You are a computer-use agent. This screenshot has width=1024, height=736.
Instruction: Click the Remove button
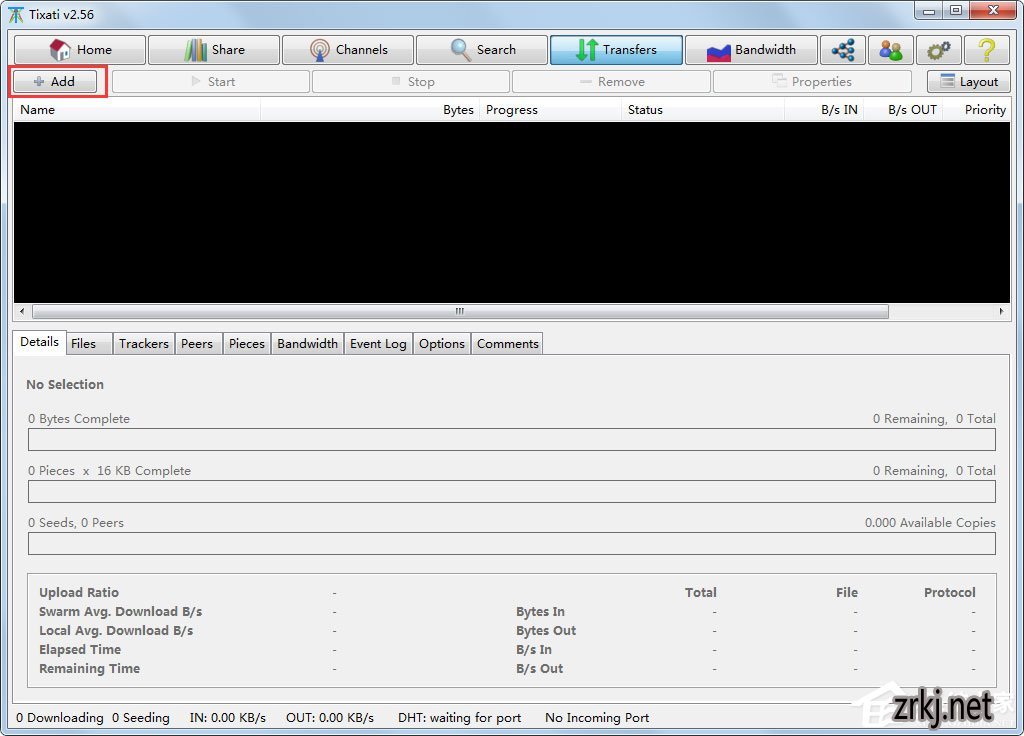(611, 82)
